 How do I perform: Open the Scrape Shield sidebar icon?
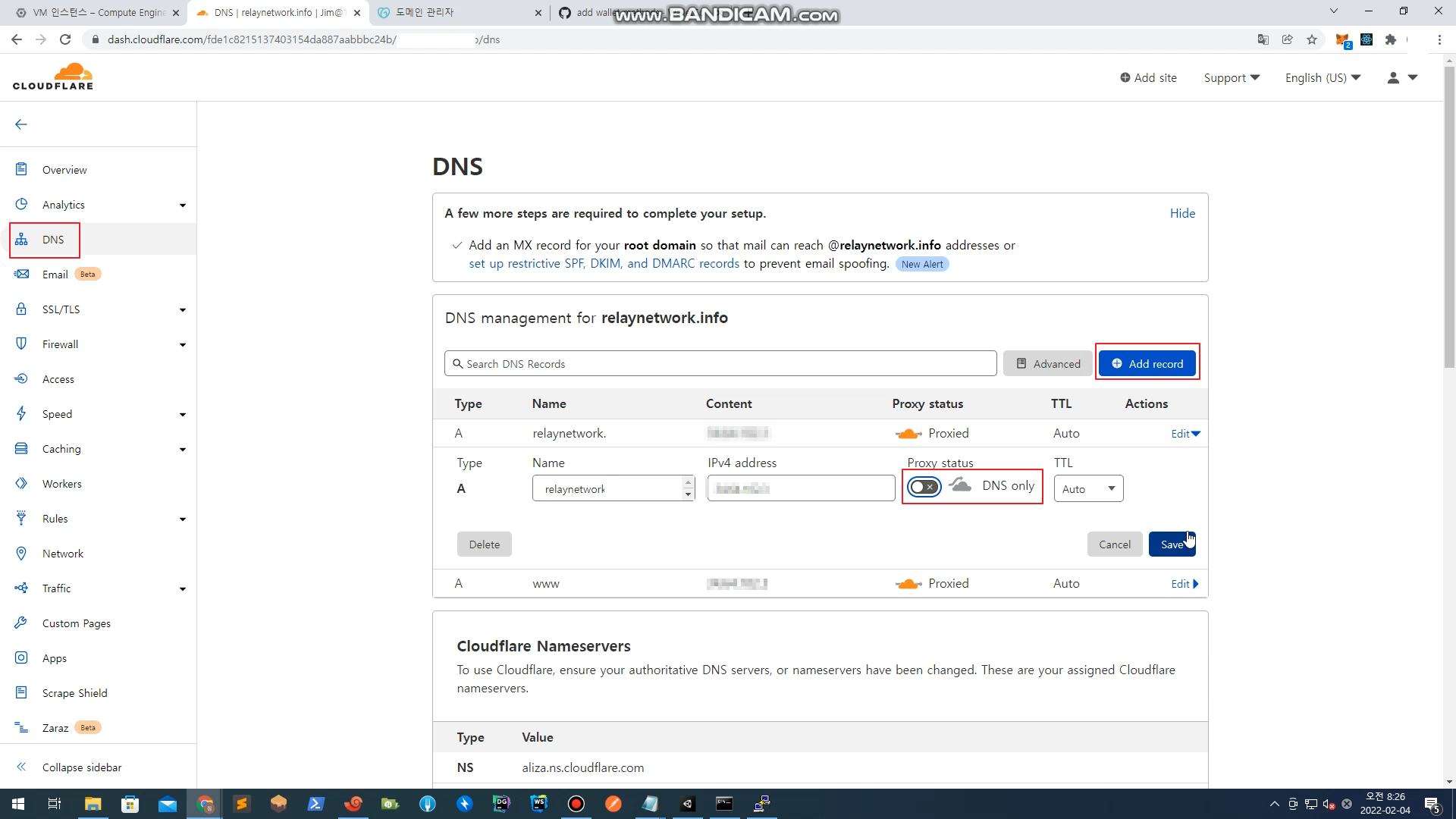21,693
